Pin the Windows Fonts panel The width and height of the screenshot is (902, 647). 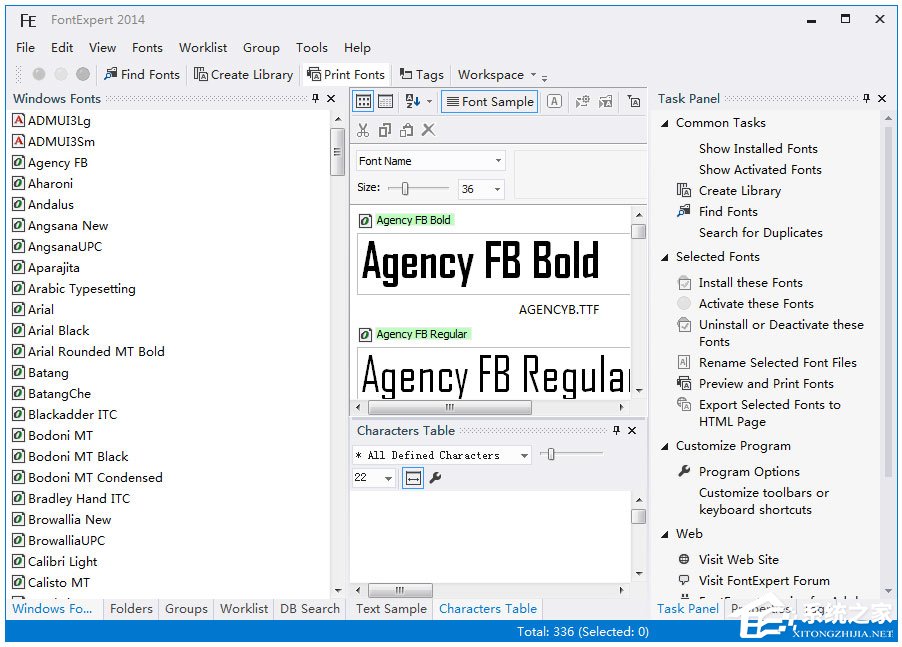pos(316,99)
